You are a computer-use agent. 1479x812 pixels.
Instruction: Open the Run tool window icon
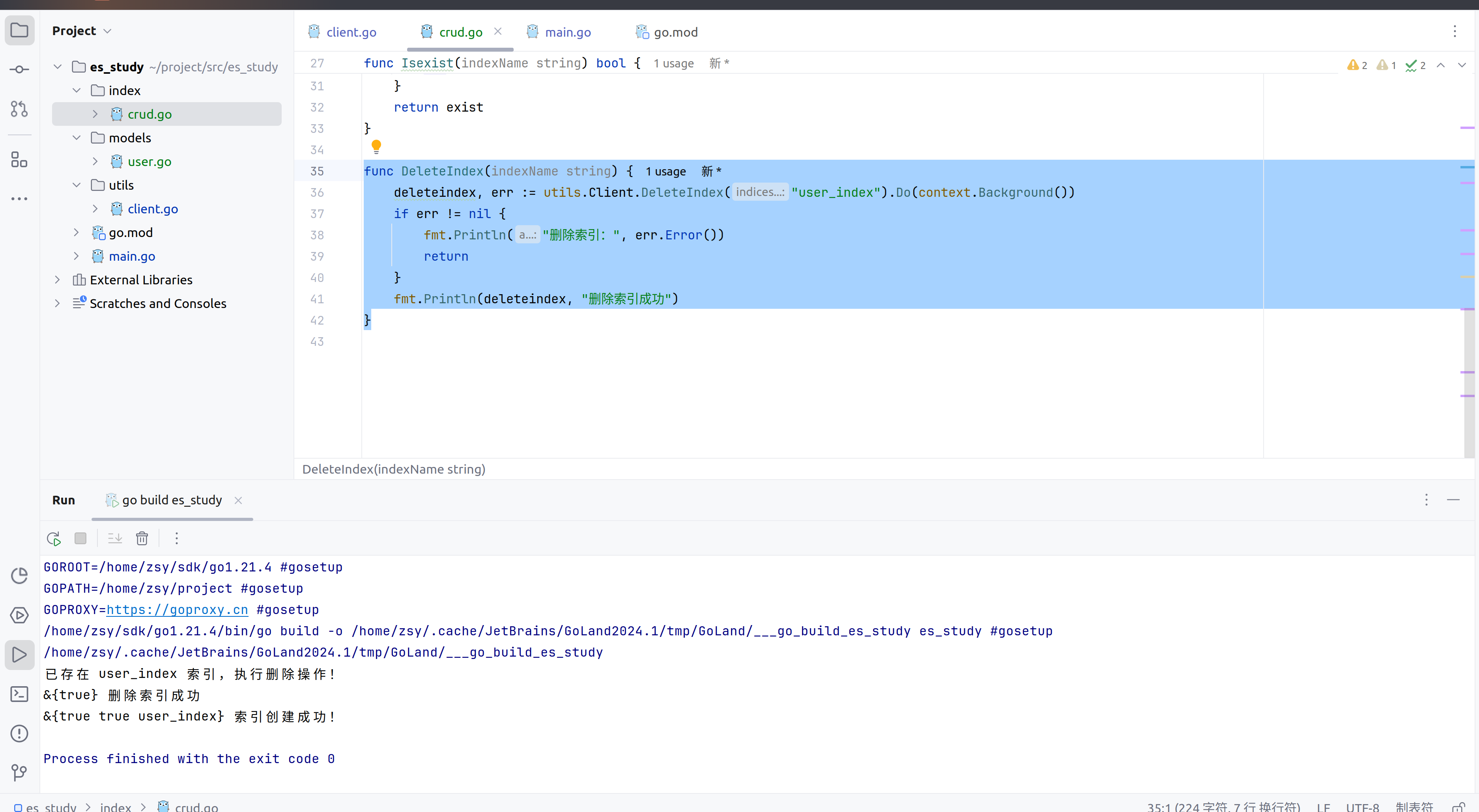coord(19,655)
